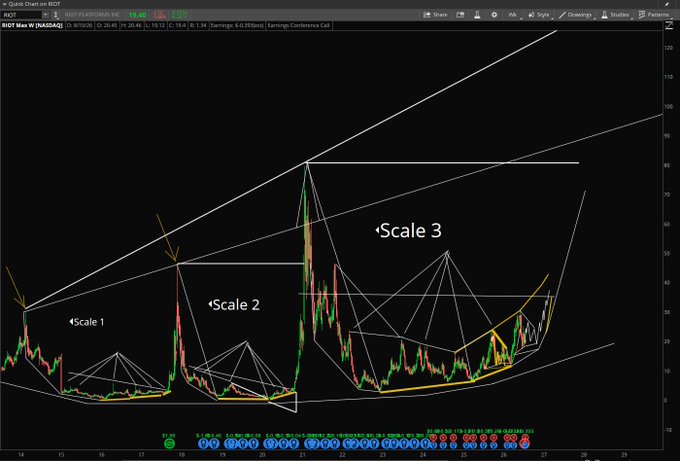Viewport: 680px width, 461px height.
Task: Open the flask Edit Studies icon
Action: tap(477, 15)
